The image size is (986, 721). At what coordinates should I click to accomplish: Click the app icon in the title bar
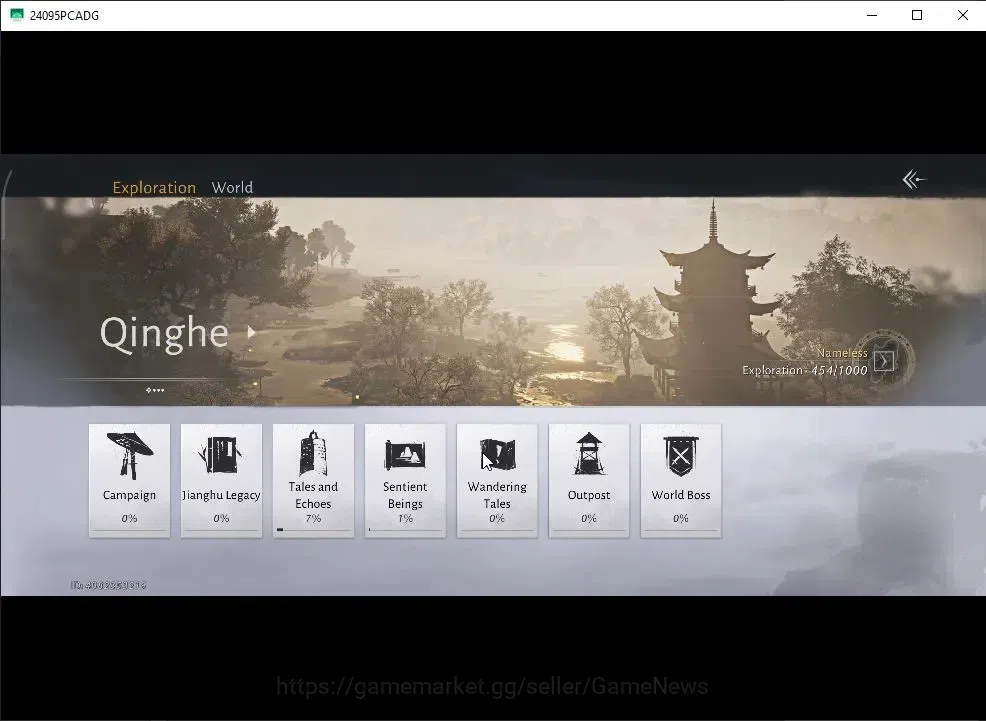[x=17, y=15]
